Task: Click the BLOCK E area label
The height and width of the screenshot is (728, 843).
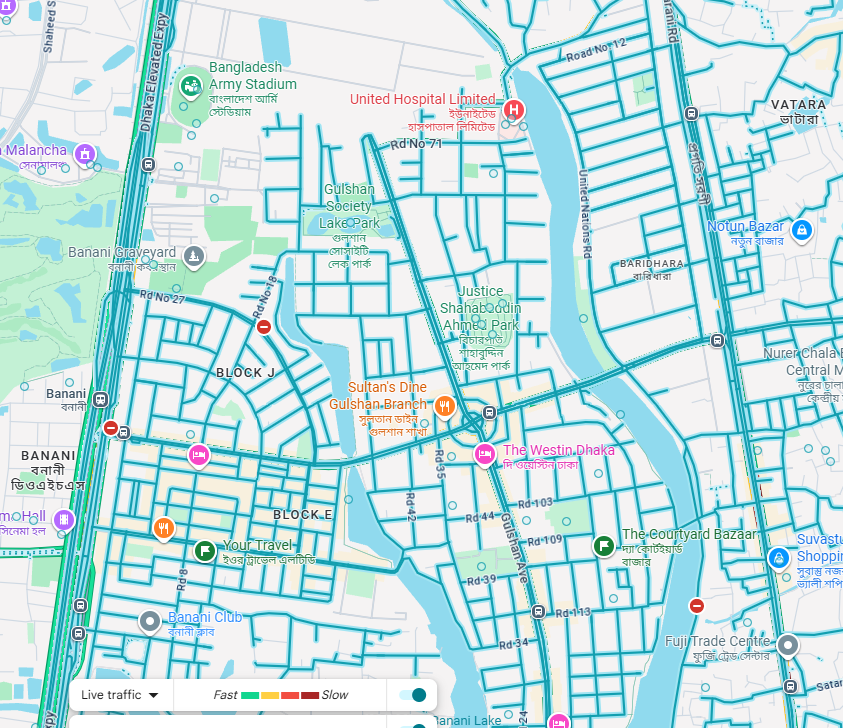Action: (x=303, y=515)
